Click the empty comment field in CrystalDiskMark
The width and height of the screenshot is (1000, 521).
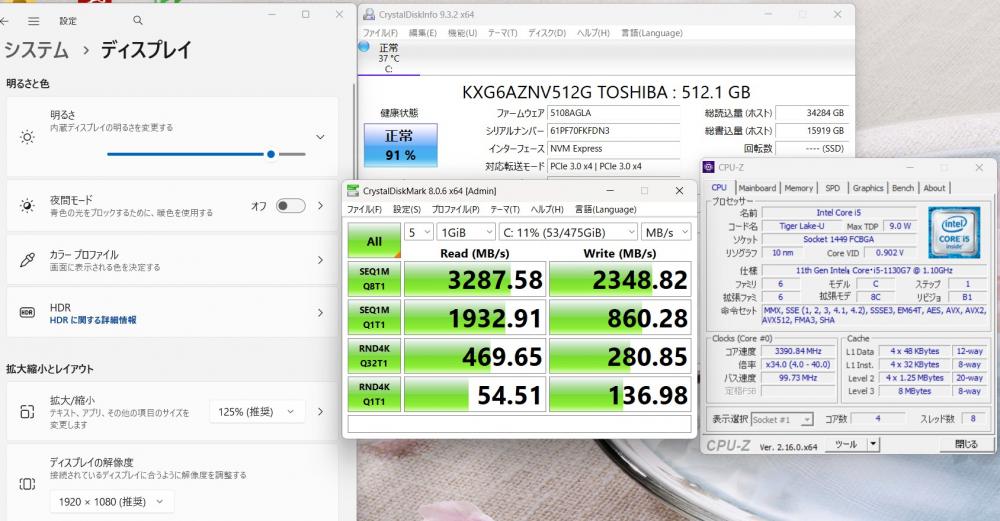(x=519, y=425)
